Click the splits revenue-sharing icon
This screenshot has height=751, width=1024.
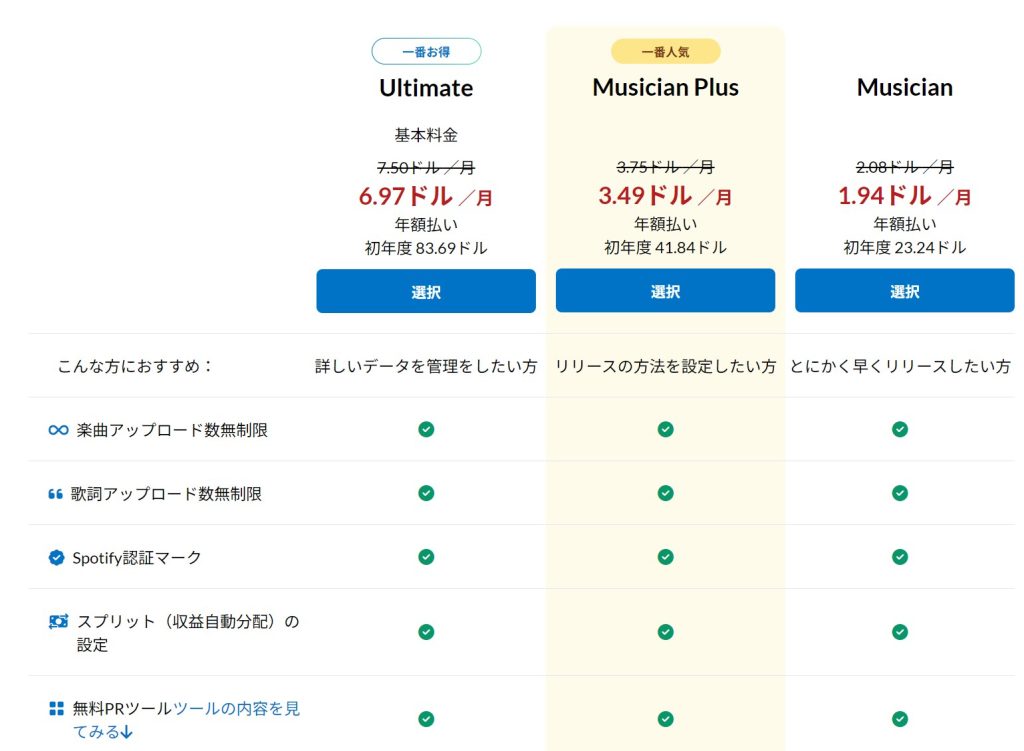point(57,622)
